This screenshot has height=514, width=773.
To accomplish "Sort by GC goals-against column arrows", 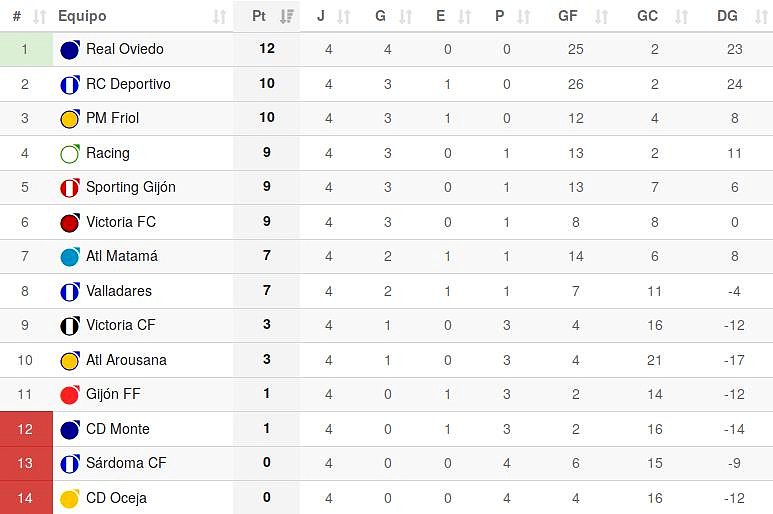I will [681, 16].
